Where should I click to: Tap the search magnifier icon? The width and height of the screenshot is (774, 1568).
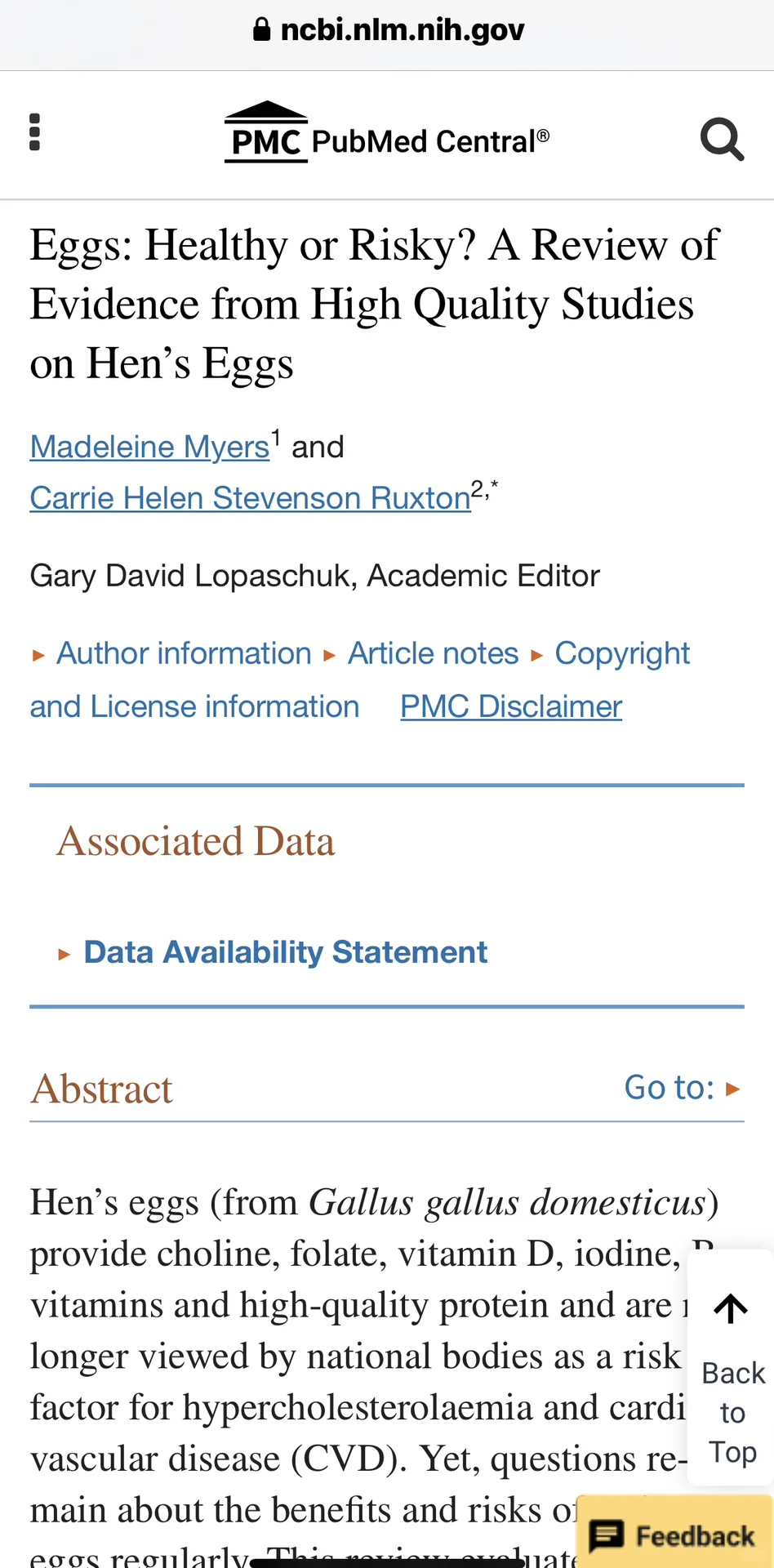click(x=722, y=140)
